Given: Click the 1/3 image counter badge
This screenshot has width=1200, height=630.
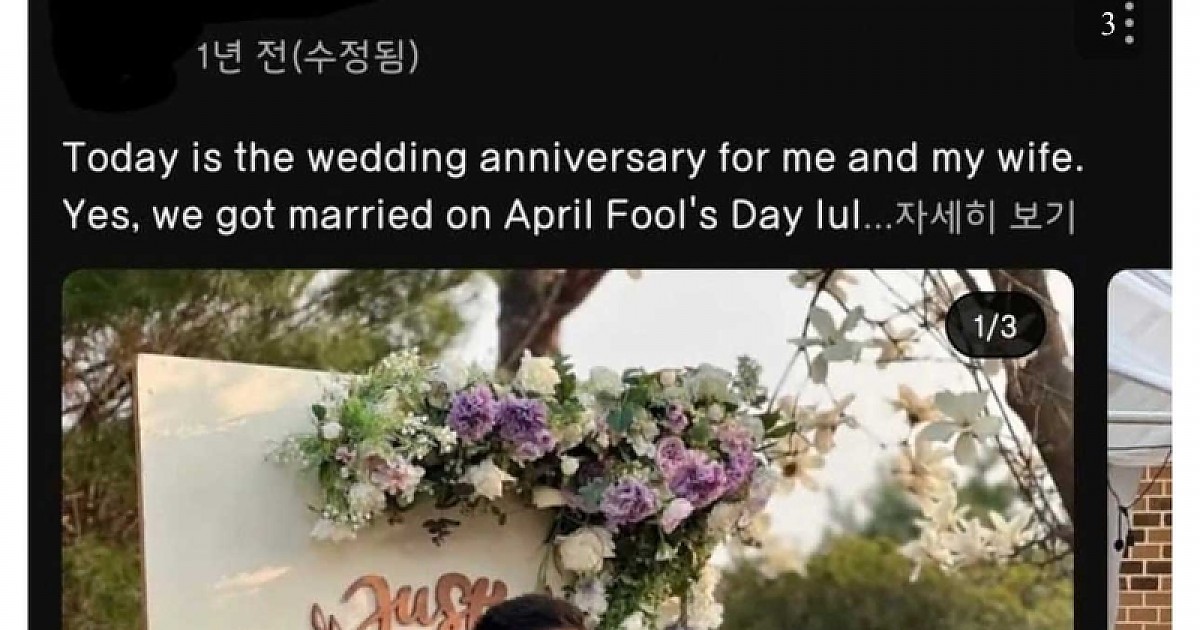Looking at the screenshot, I should [995, 327].
